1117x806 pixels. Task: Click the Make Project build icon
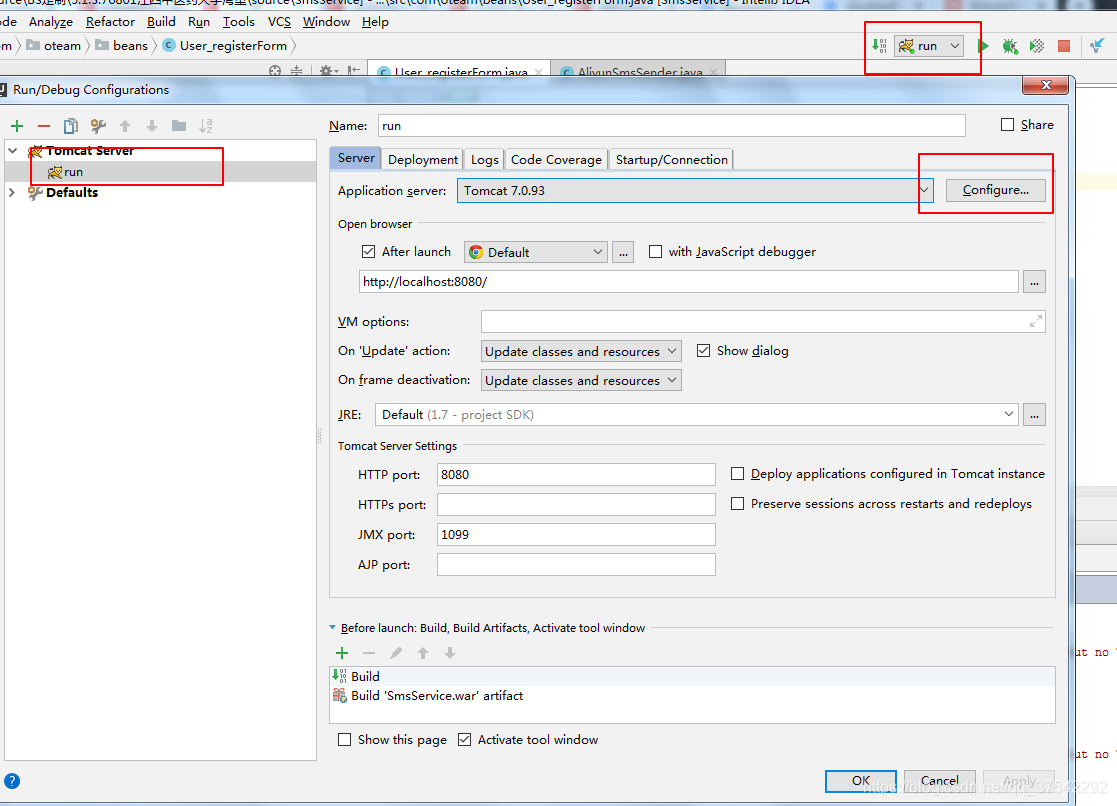coord(880,46)
